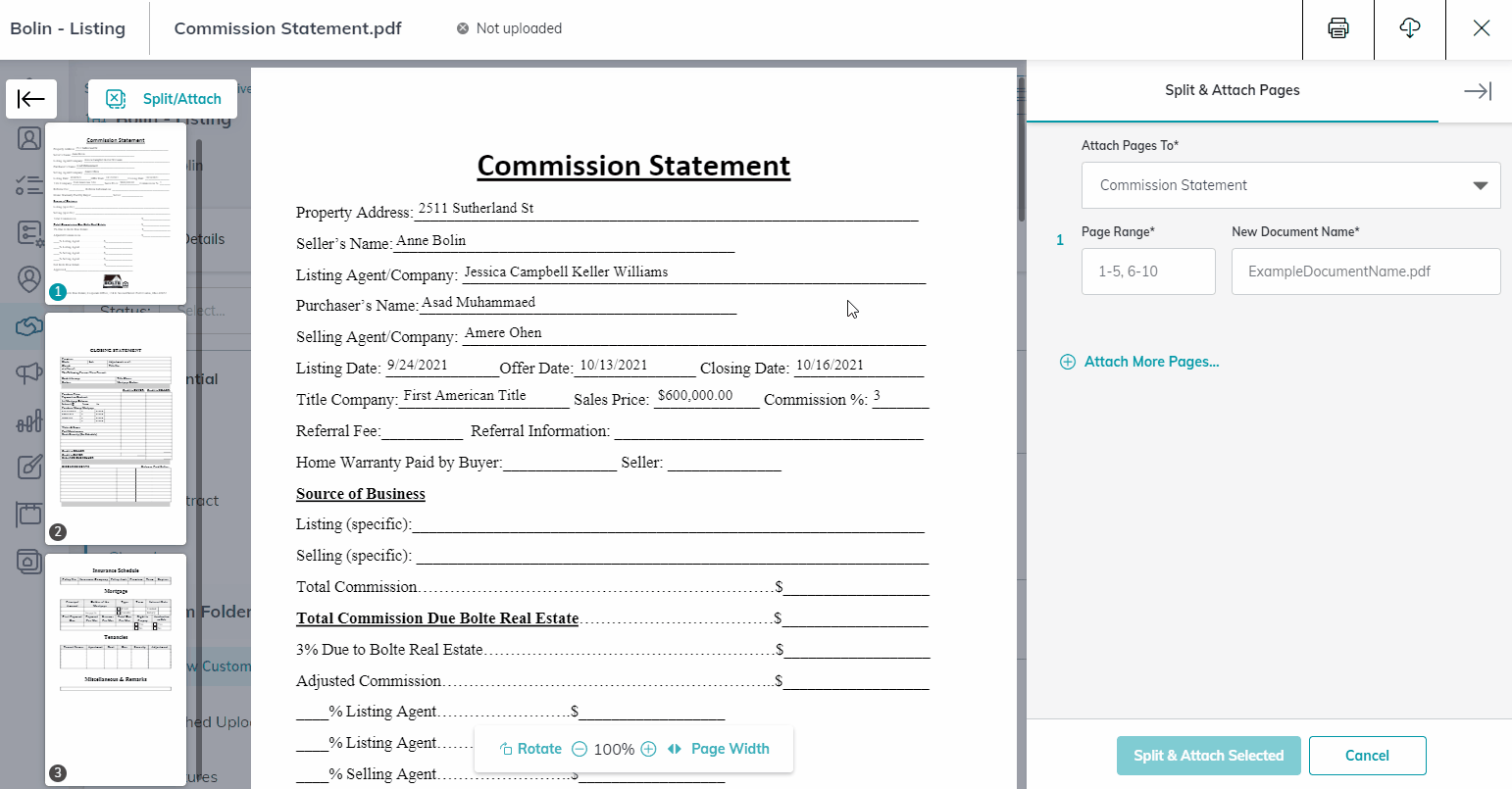This screenshot has height=789, width=1512.
Task: Click the Split/Attach button
Action: click(x=163, y=99)
